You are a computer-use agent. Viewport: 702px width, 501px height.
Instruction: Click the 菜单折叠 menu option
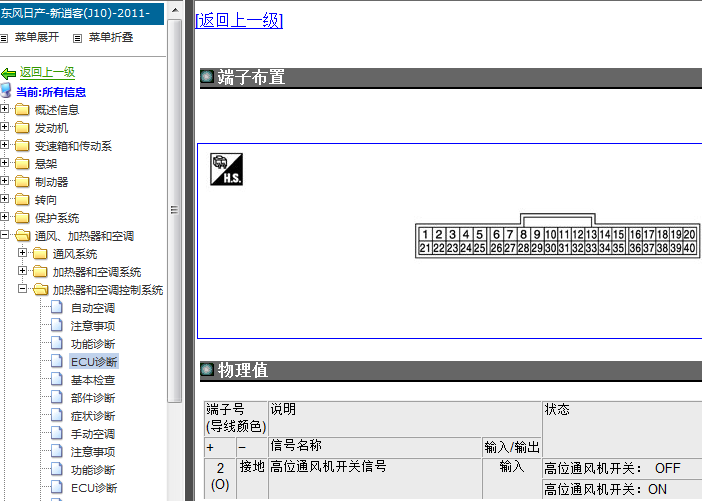111,37
